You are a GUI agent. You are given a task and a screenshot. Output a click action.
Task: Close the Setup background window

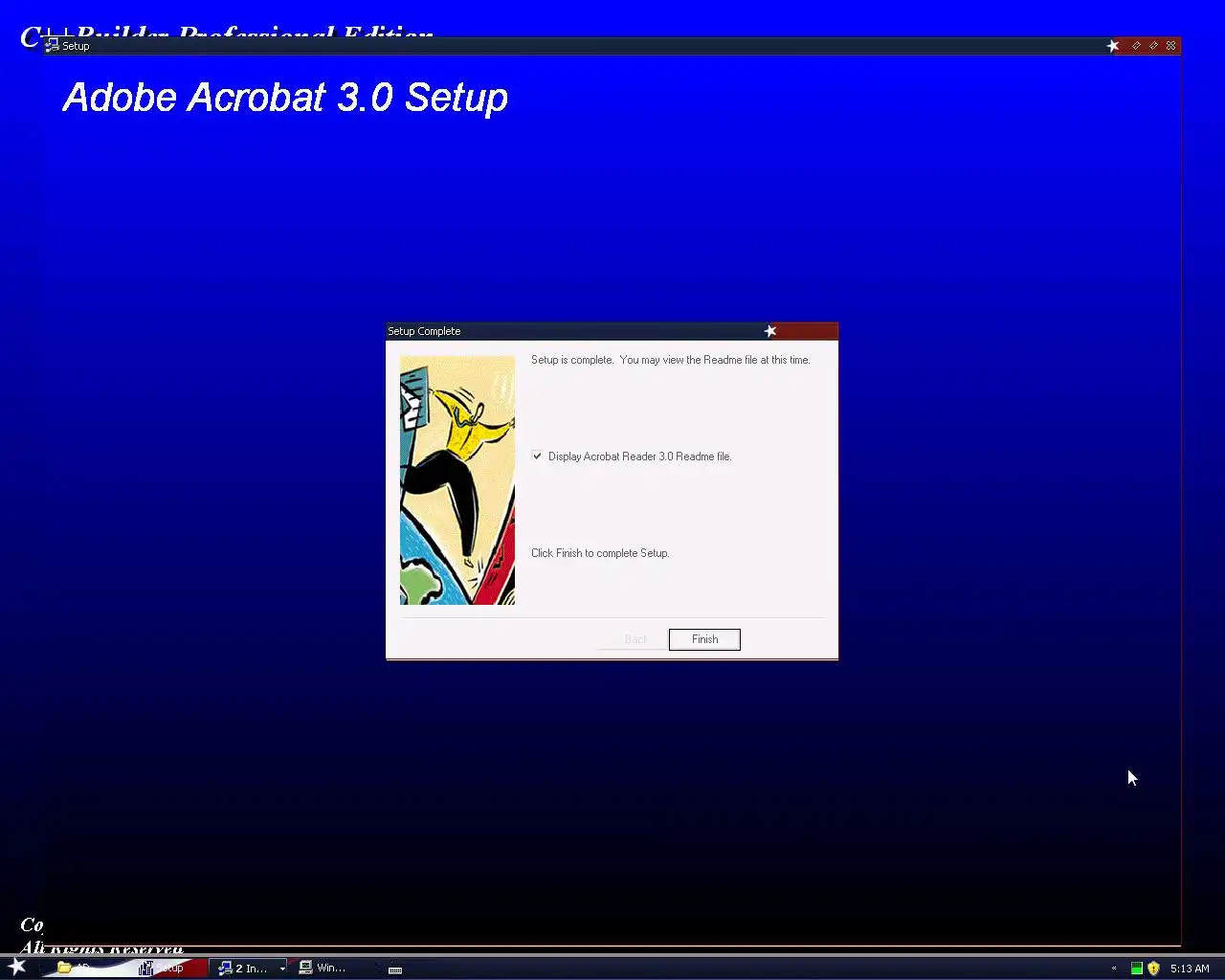[x=1170, y=46]
